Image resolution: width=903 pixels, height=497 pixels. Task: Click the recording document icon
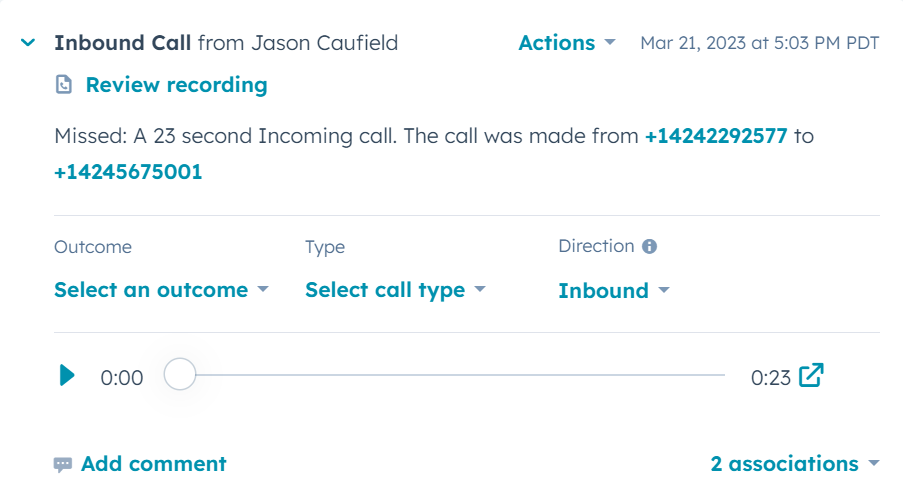pos(64,85)
